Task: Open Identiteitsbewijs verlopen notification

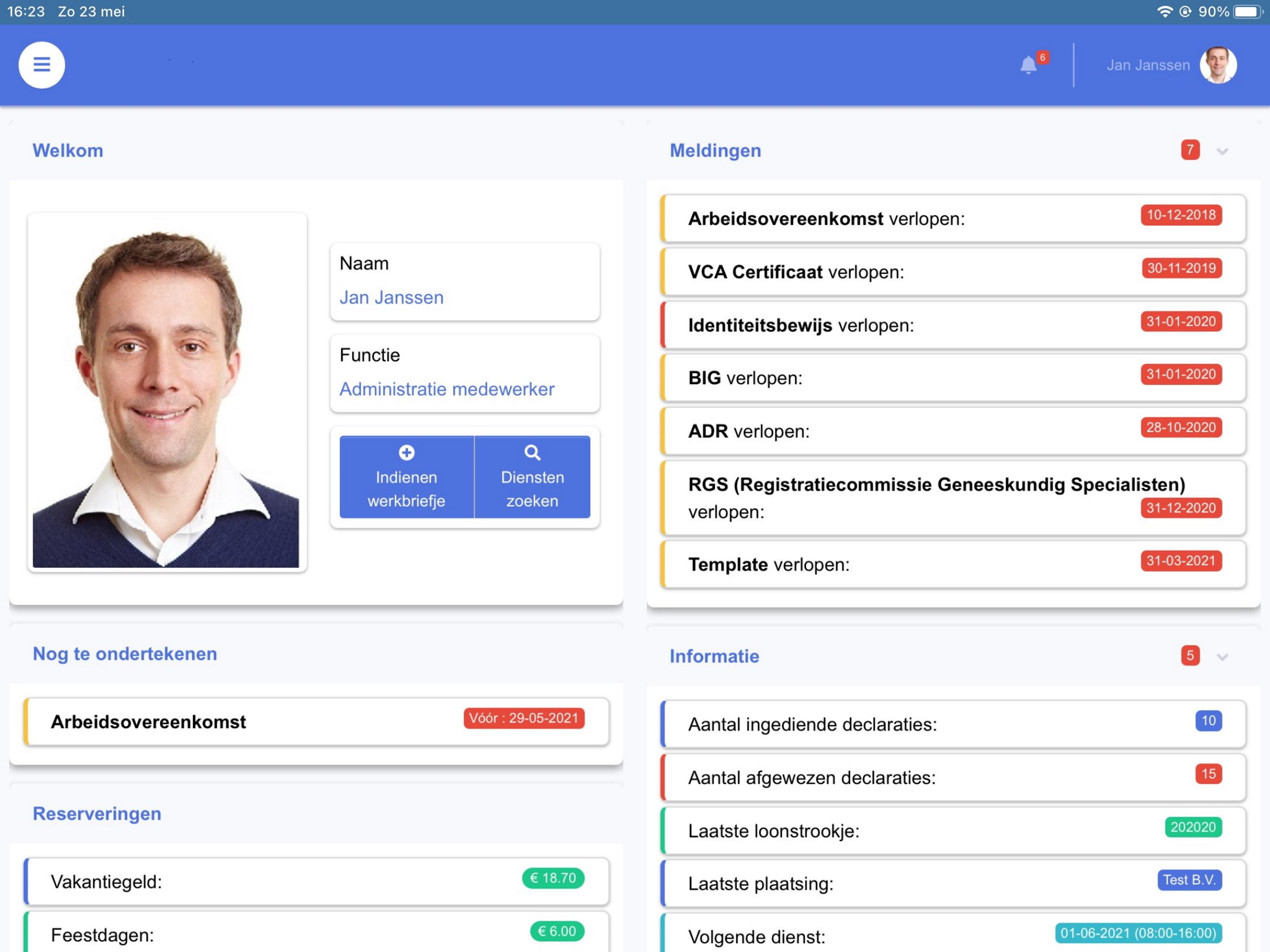Action: [953, 325]
